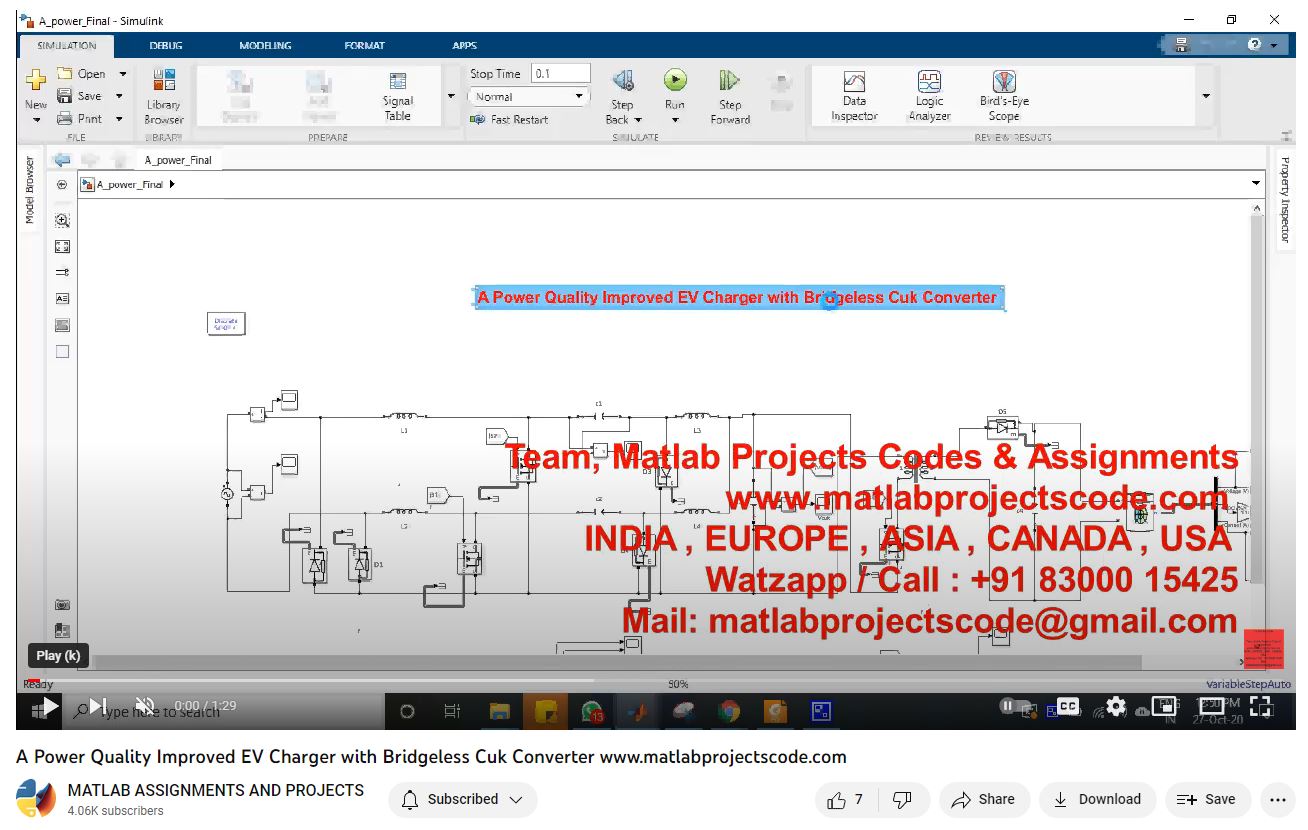Click the Share button
The height and width of the screenshot is (830, 1308).
(983, 799)
